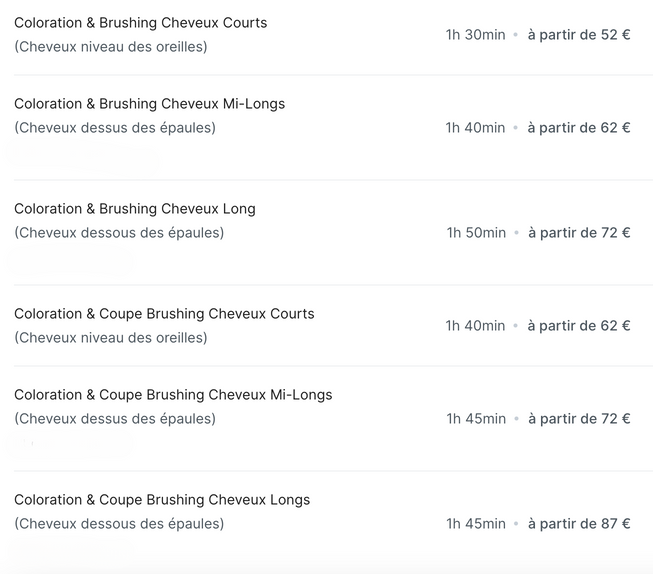Screen dimensions: 653x574
Task: Click '(Cheveux dessus des épaules)' under Brushing Mi-Longs
Action: (115, 127)
